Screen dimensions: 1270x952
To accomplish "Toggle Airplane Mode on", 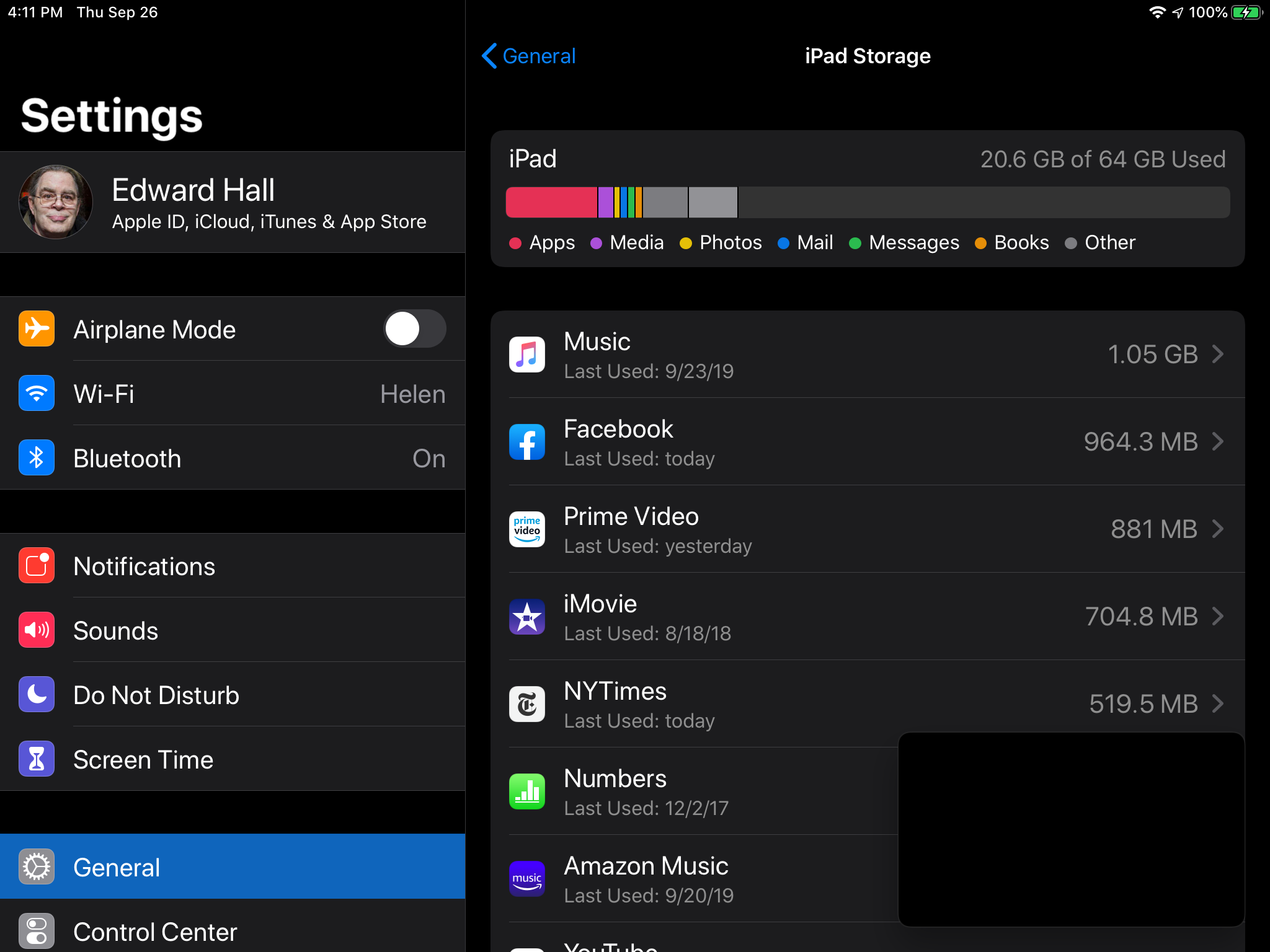I will click(414, 329).
